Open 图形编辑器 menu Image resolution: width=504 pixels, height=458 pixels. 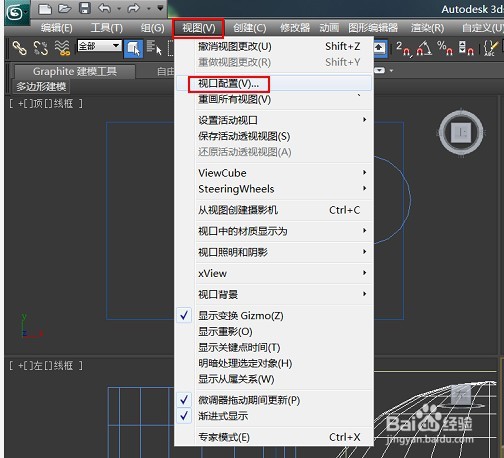coord(373,28)
